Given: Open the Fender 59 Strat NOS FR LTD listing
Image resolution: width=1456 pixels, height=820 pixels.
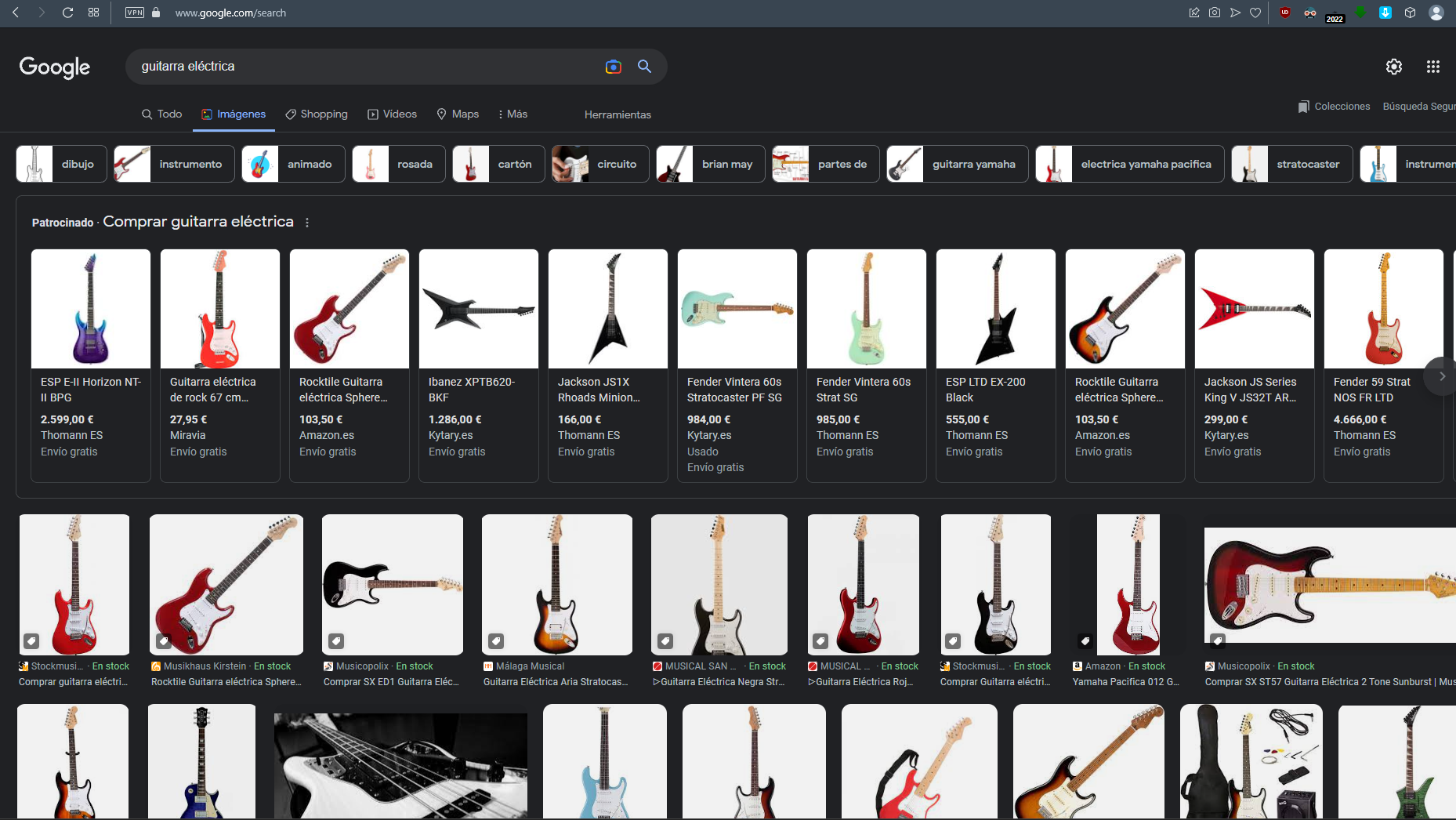Looking at the screenshot, I should 1384,365.
